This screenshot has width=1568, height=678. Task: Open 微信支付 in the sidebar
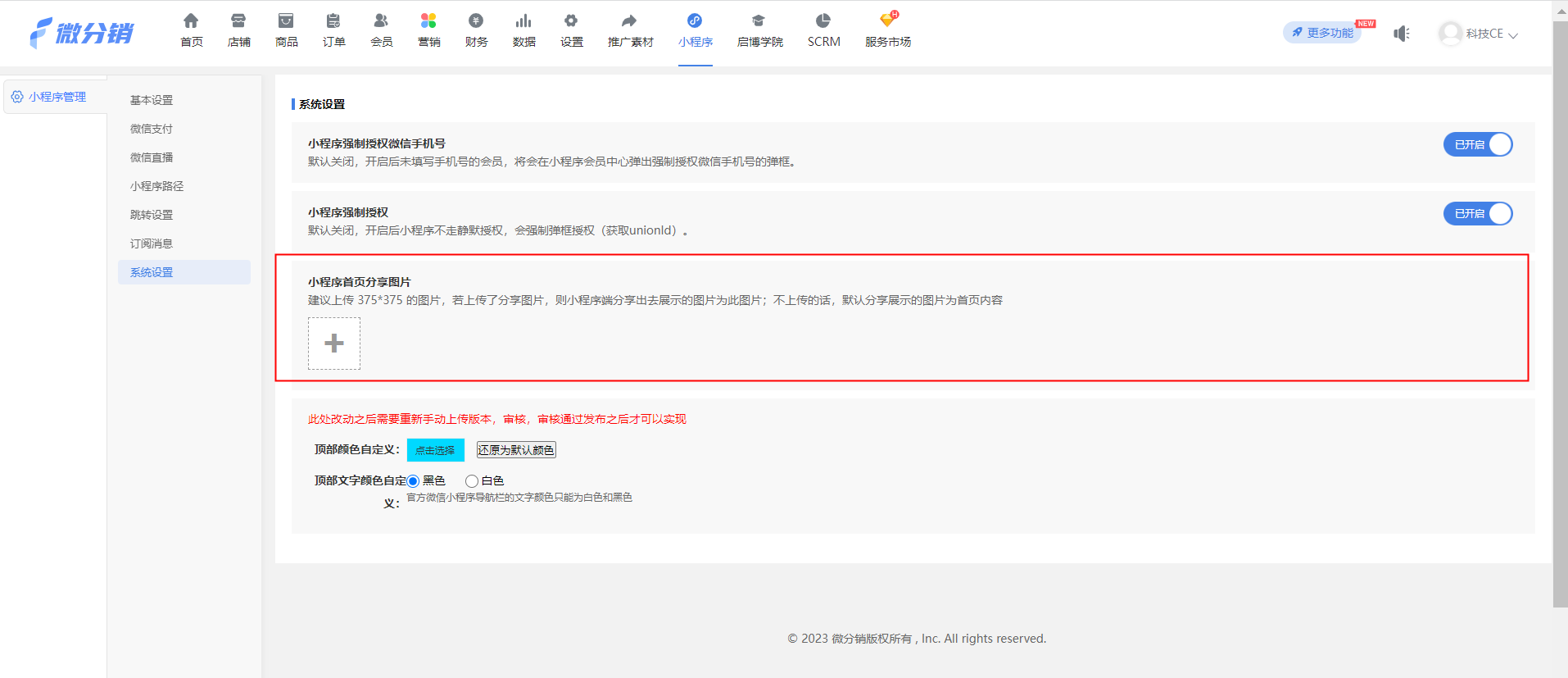click(152, 129)
